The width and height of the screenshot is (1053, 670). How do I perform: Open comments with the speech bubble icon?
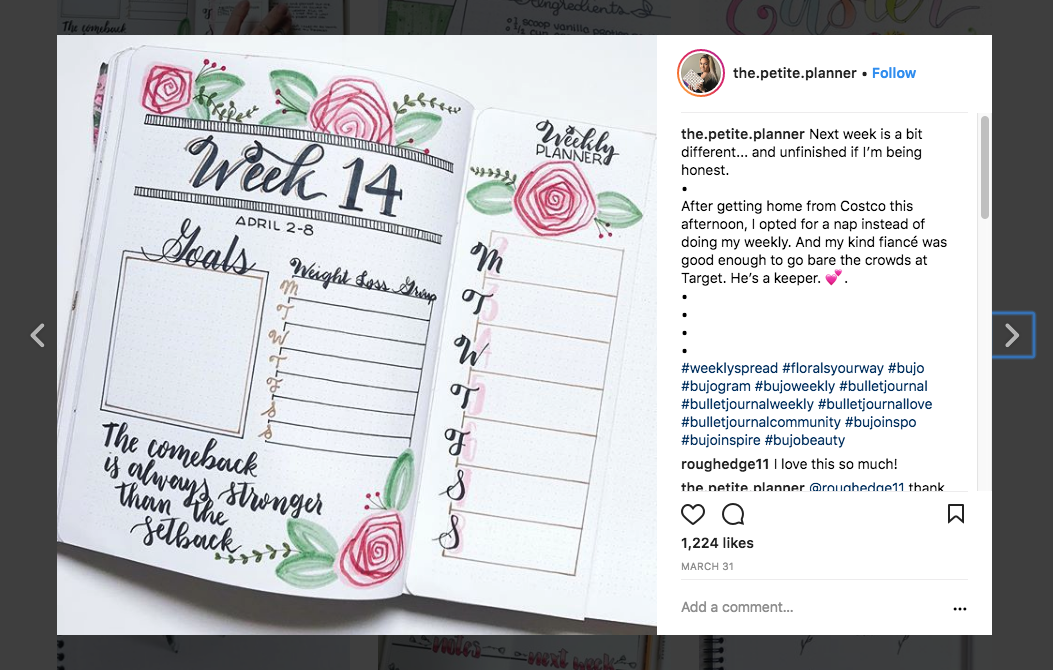[x=733, y=514]
